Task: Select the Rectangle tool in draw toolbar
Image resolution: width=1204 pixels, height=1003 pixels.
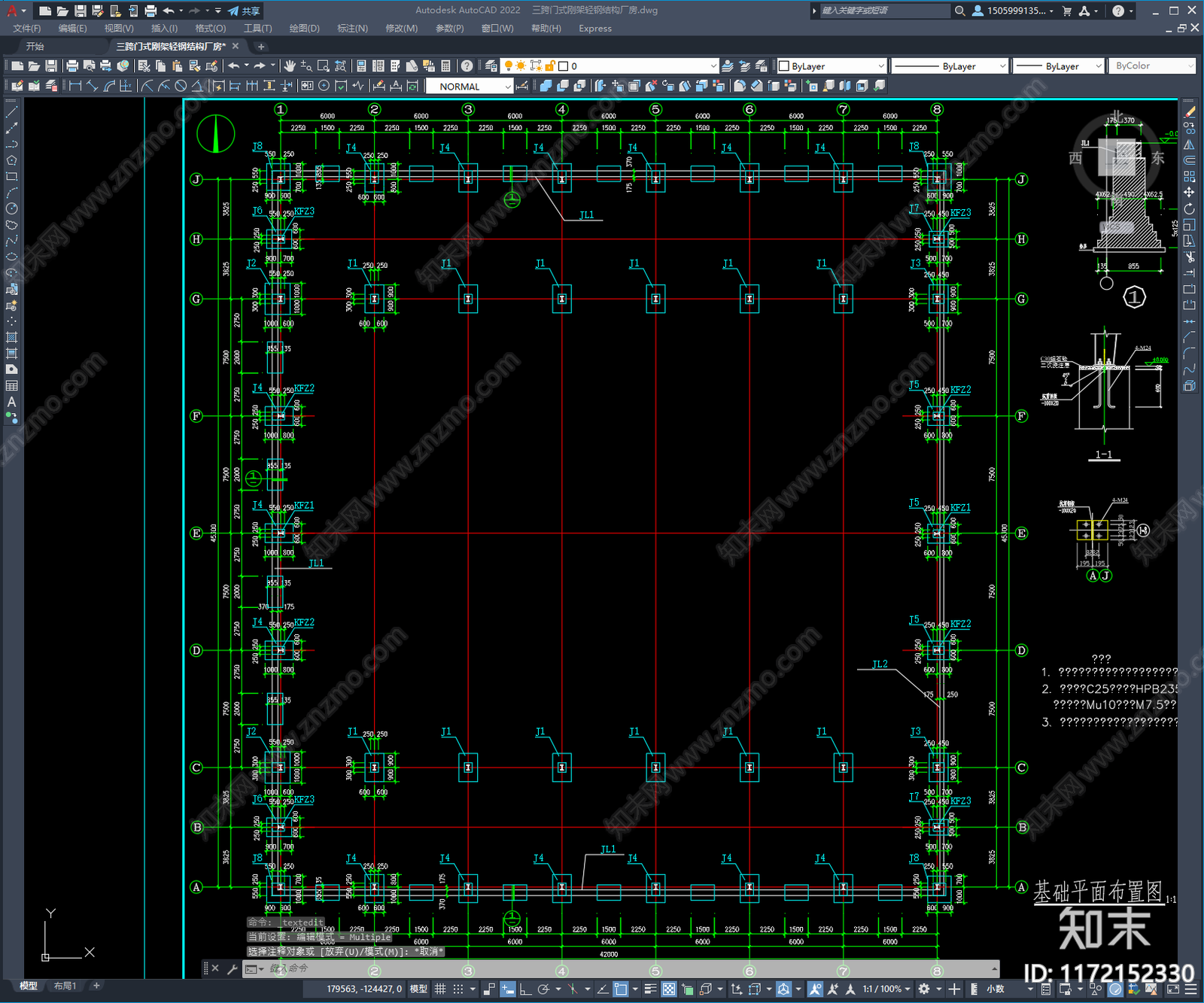Action: [11, 177]
